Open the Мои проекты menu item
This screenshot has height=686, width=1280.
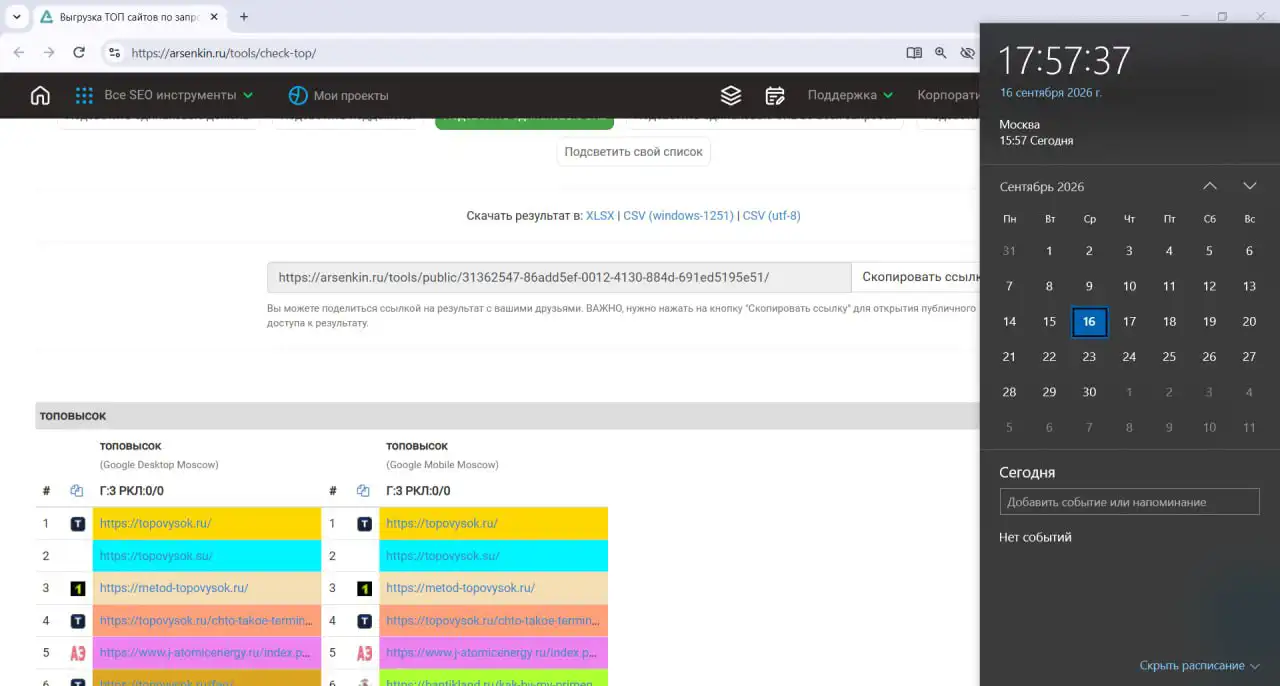click(351, 96)
